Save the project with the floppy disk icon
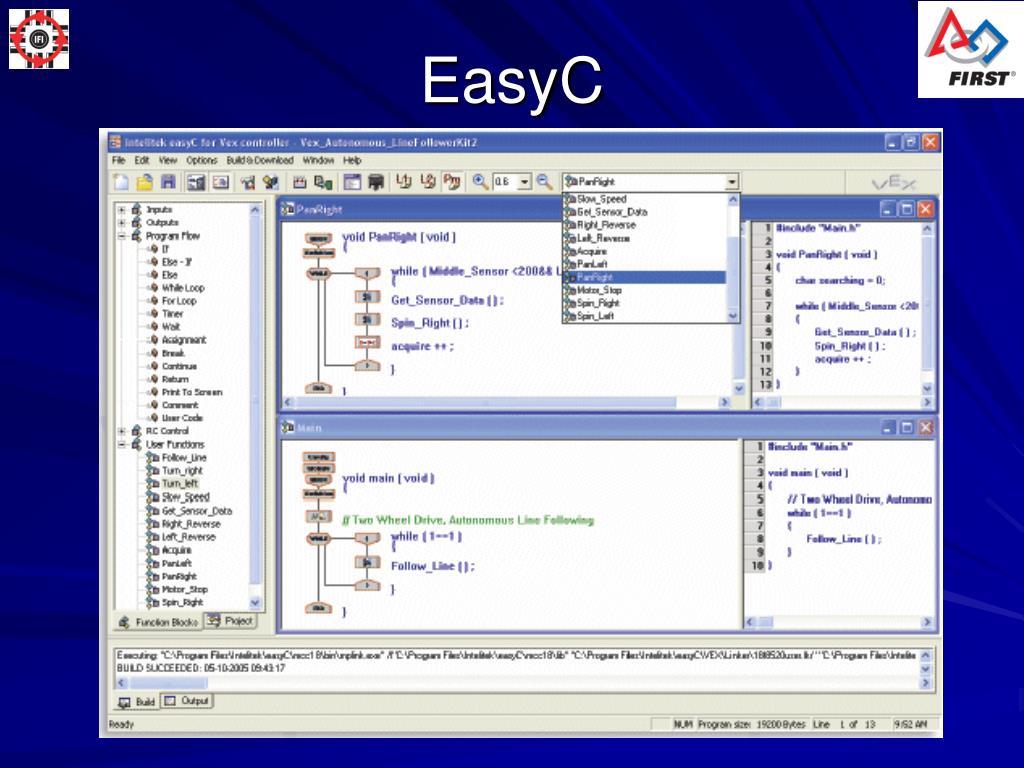The width and height of the screenshot is (1024, 768). click(168, 182)
